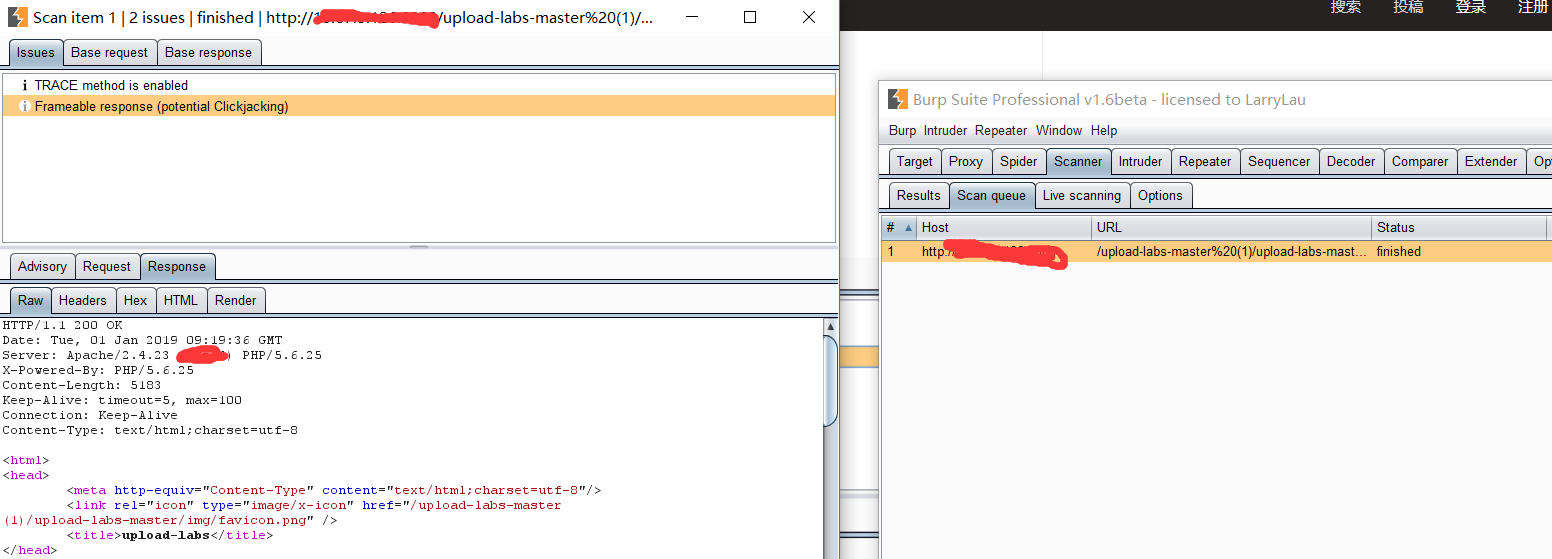Open the Scanner Results sub-tab
This screenshot has width=1552, height=559.
click(x=918, y=195)
